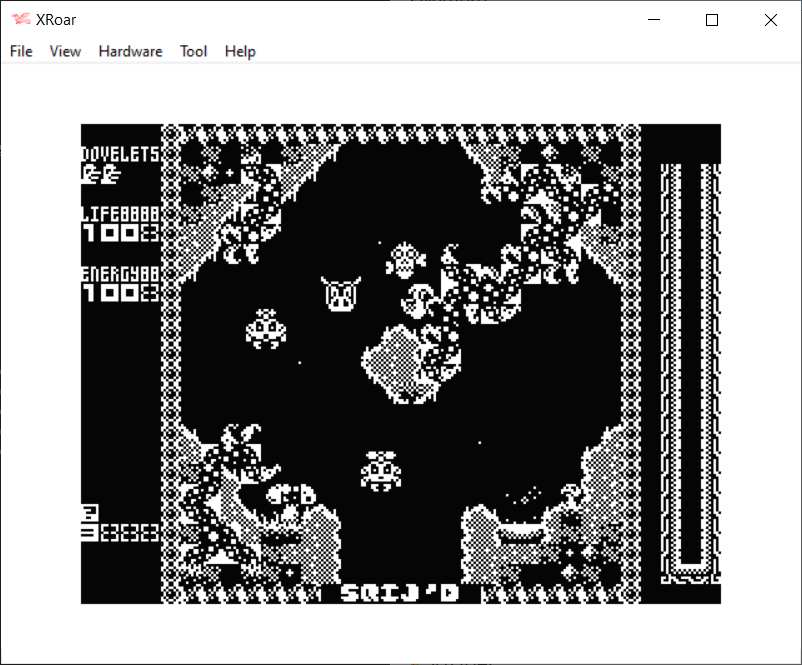Click the ENERGY counter showing 100

click(119, 292)
